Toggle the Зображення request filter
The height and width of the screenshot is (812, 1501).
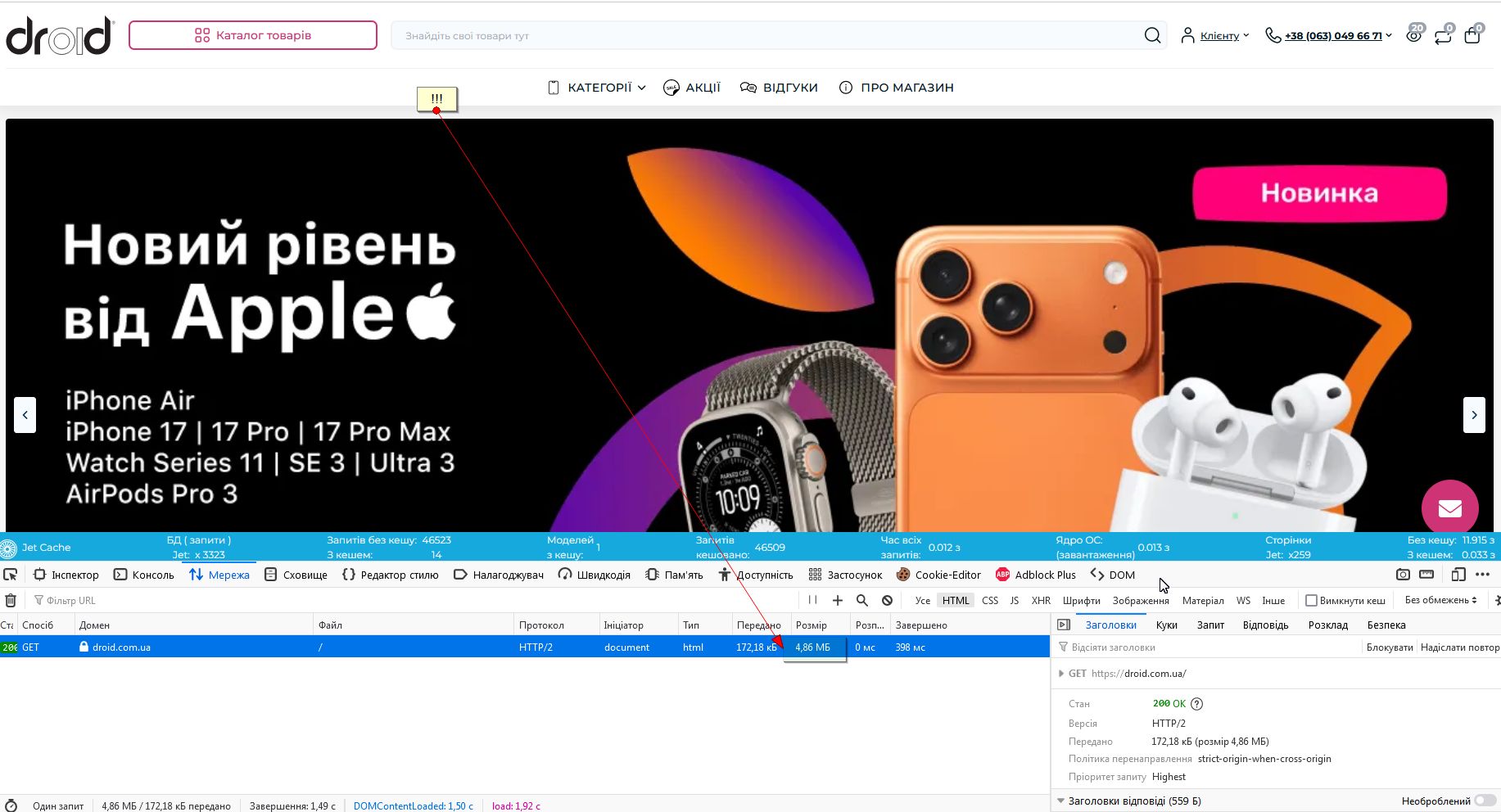(x=1141, y=600)
